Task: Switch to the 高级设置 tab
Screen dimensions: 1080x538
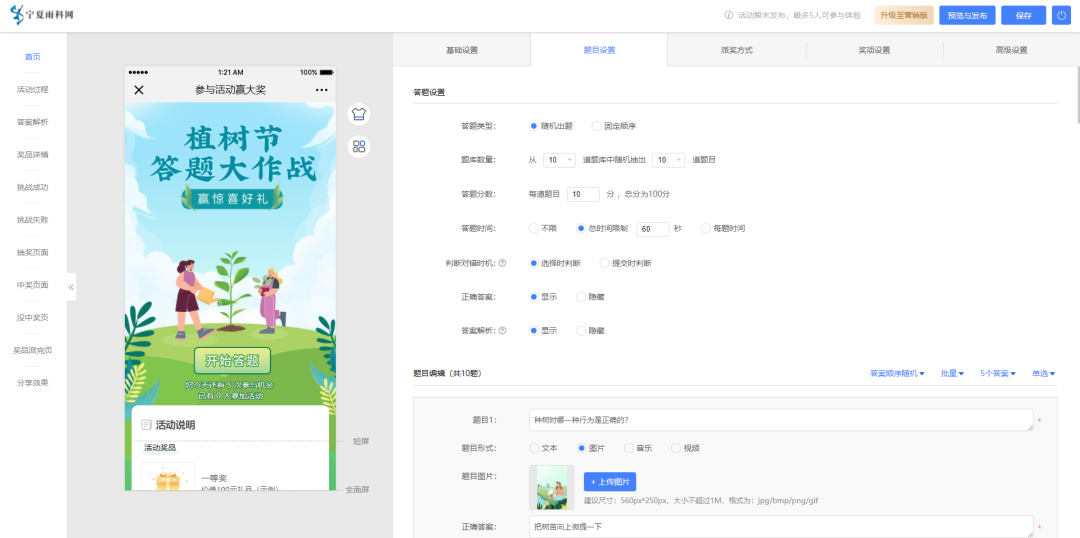Action: point(1011,50)
